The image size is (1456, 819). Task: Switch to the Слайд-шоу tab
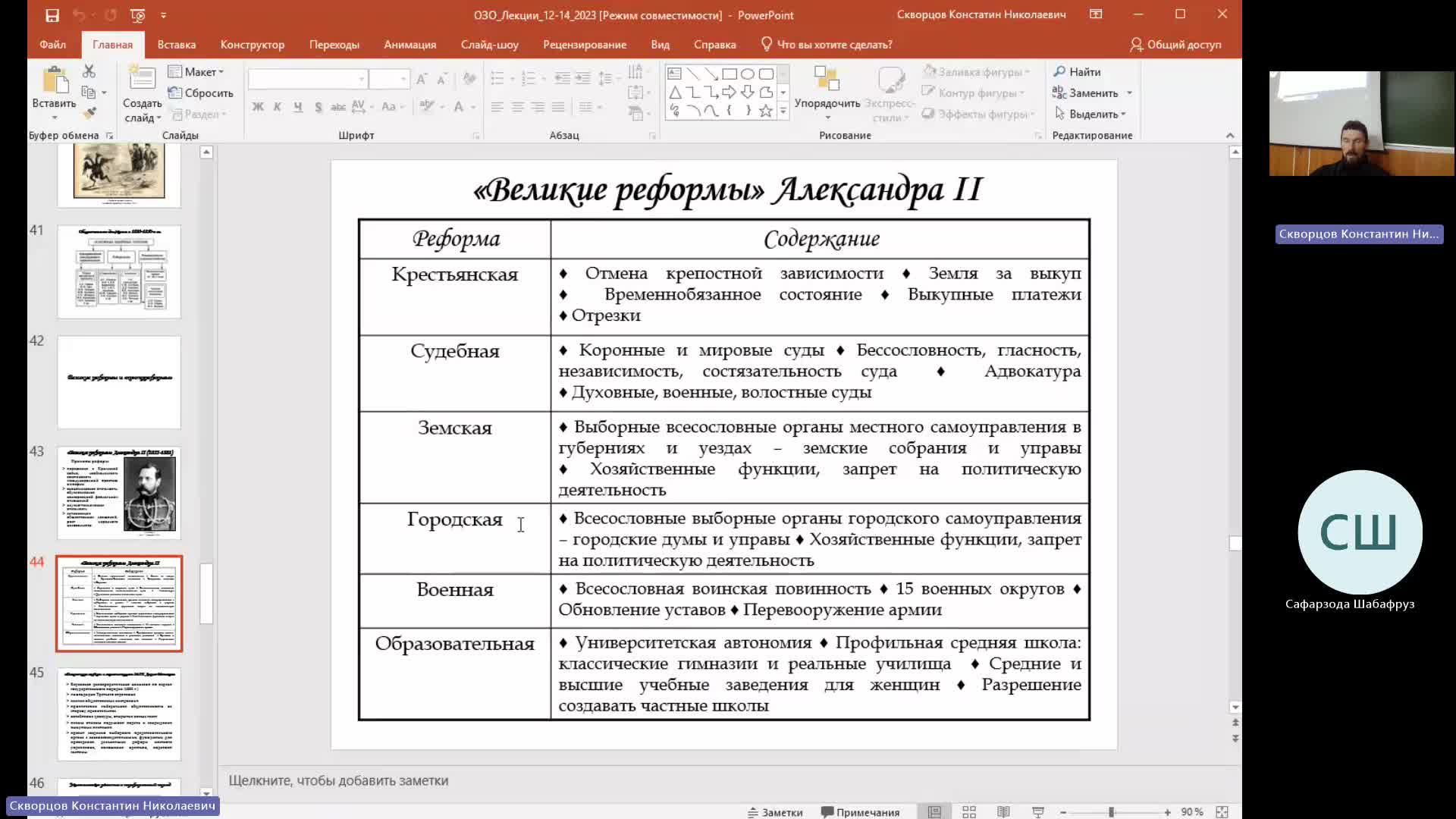pyautogui.click(x=490, y=44)
